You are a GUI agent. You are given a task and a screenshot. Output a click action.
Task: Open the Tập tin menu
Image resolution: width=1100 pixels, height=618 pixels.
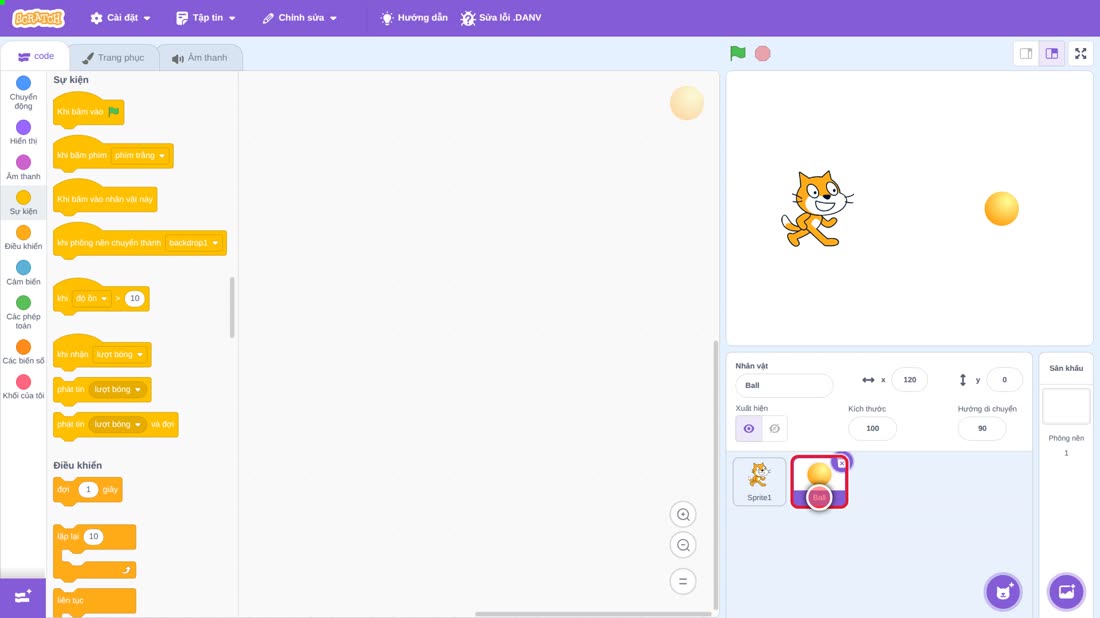pyautogui.click(x=206, y=18)
